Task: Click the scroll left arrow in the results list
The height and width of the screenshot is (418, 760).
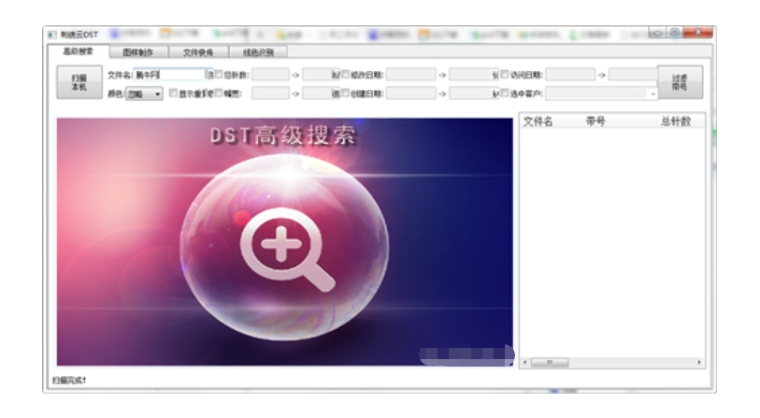Action: (526, 361)
